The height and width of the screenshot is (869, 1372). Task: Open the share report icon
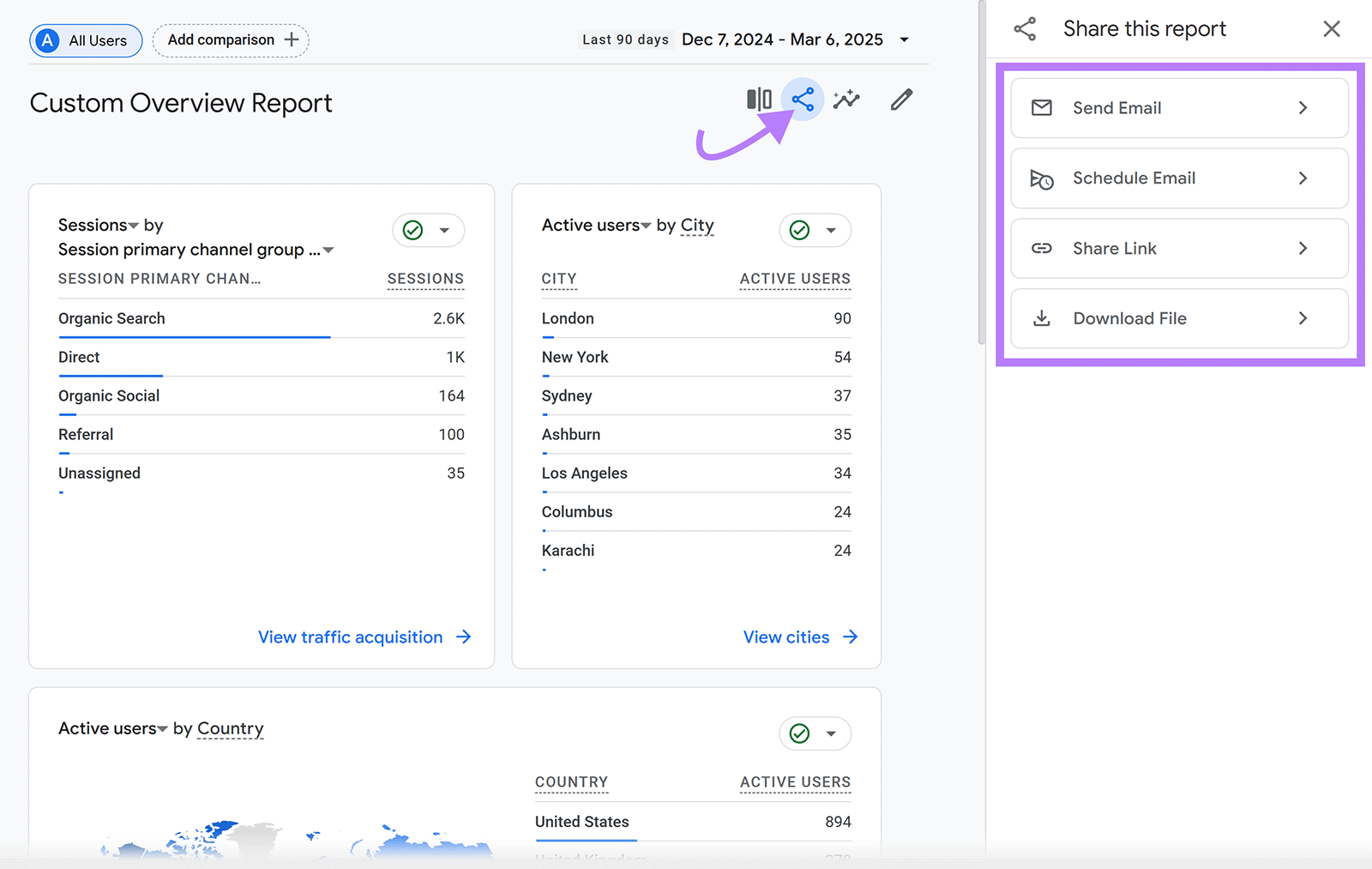[x=803, y=99]
